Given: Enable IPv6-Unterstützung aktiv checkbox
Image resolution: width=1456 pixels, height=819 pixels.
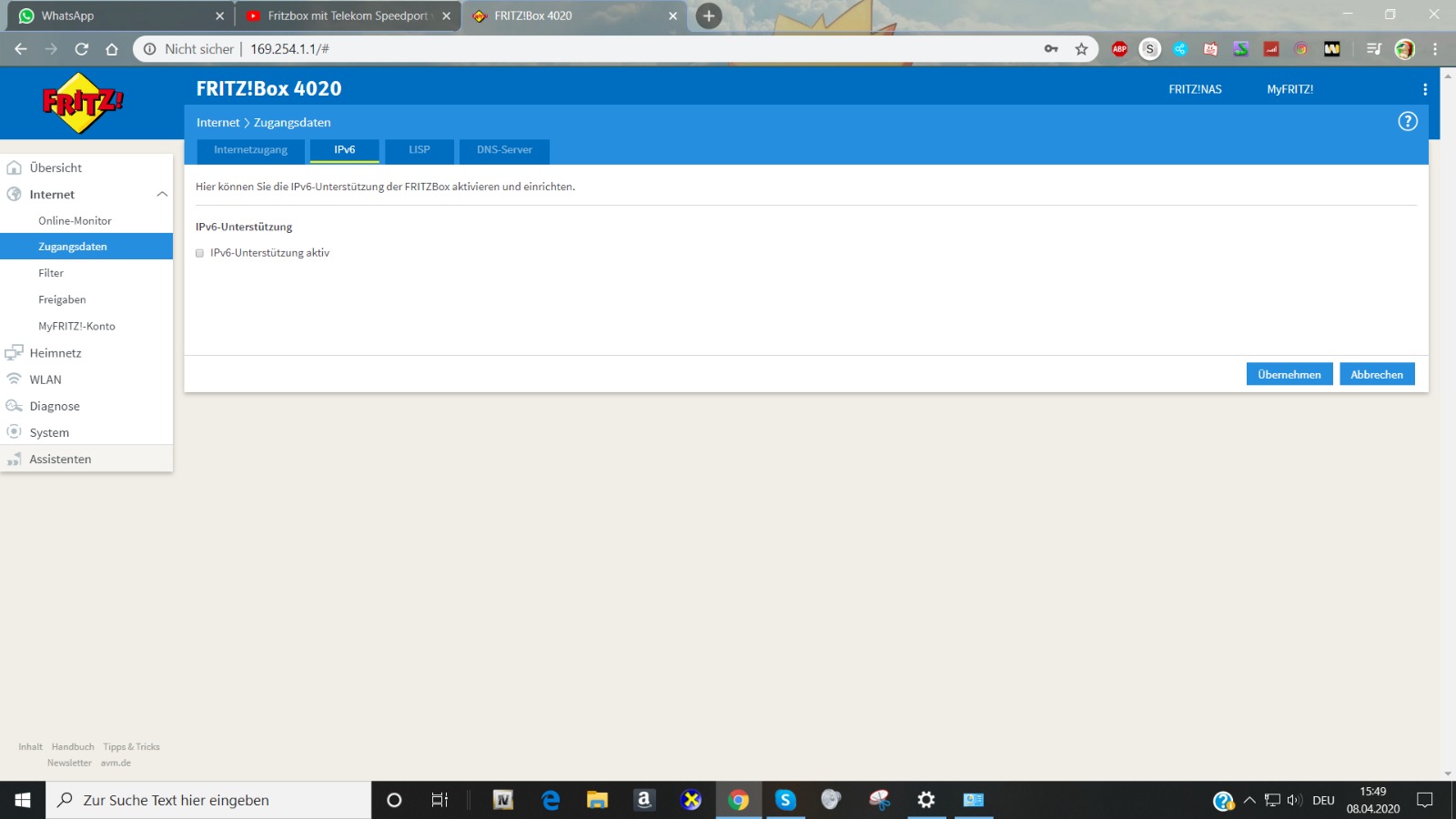Looking at the screenshot, I should click(x=199, y=253).
